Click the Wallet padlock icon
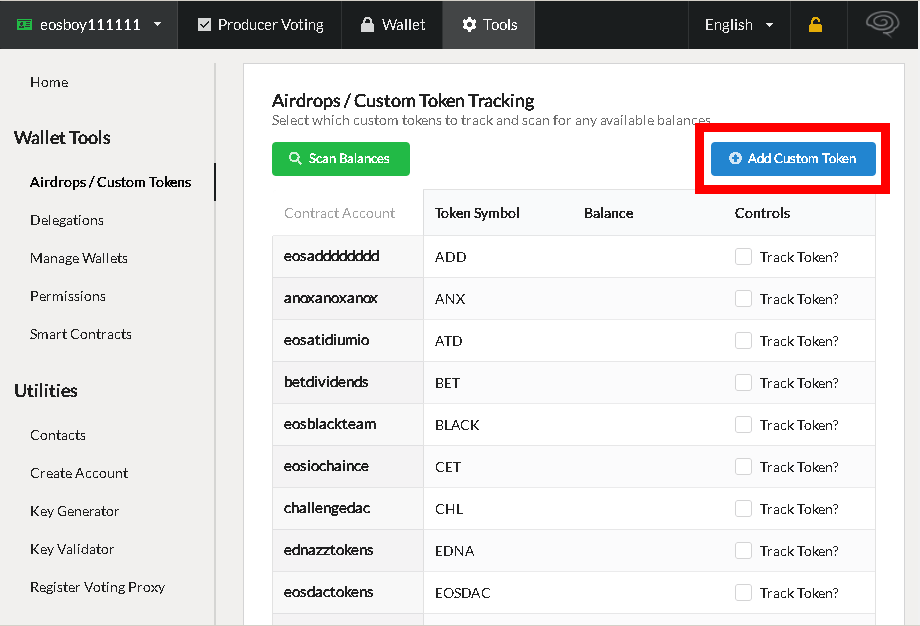Screen dimensions: 920x626 tap(367, 25)
